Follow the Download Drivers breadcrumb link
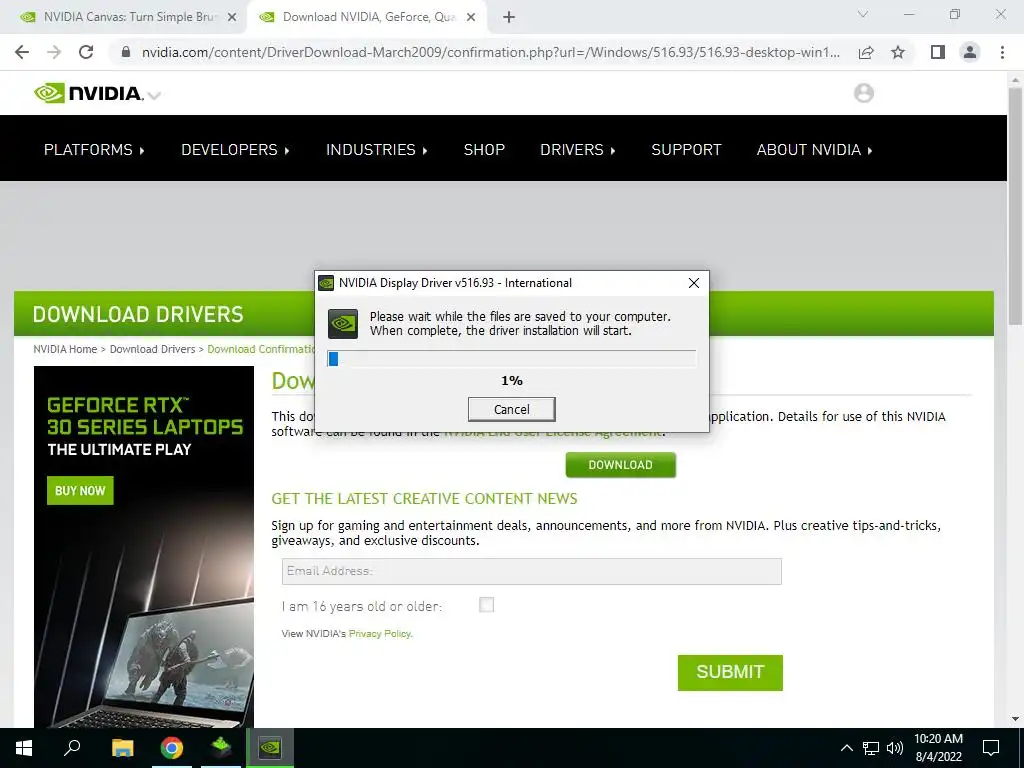The width and height of the screenshot is (1024, 768). 152,349
